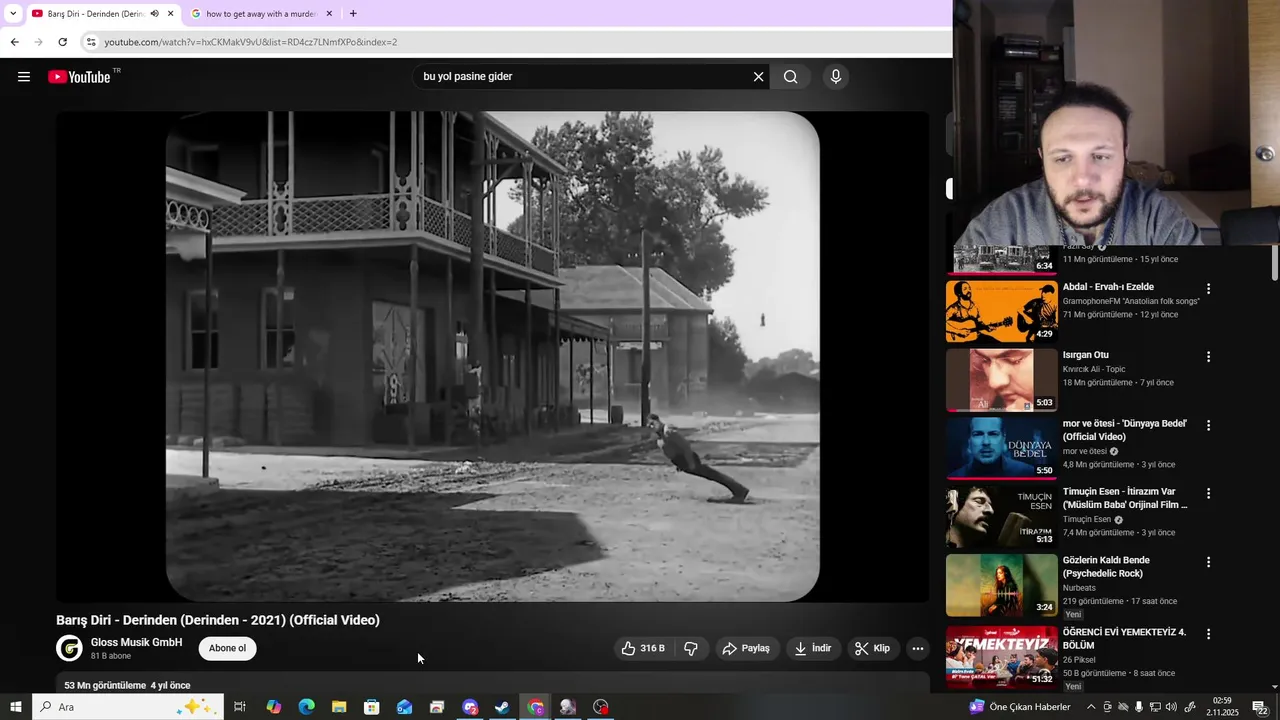Open options for Gözlerin Kaldı Bende
This screenshot has height=720, width=1280.
tap(1208, 562)
